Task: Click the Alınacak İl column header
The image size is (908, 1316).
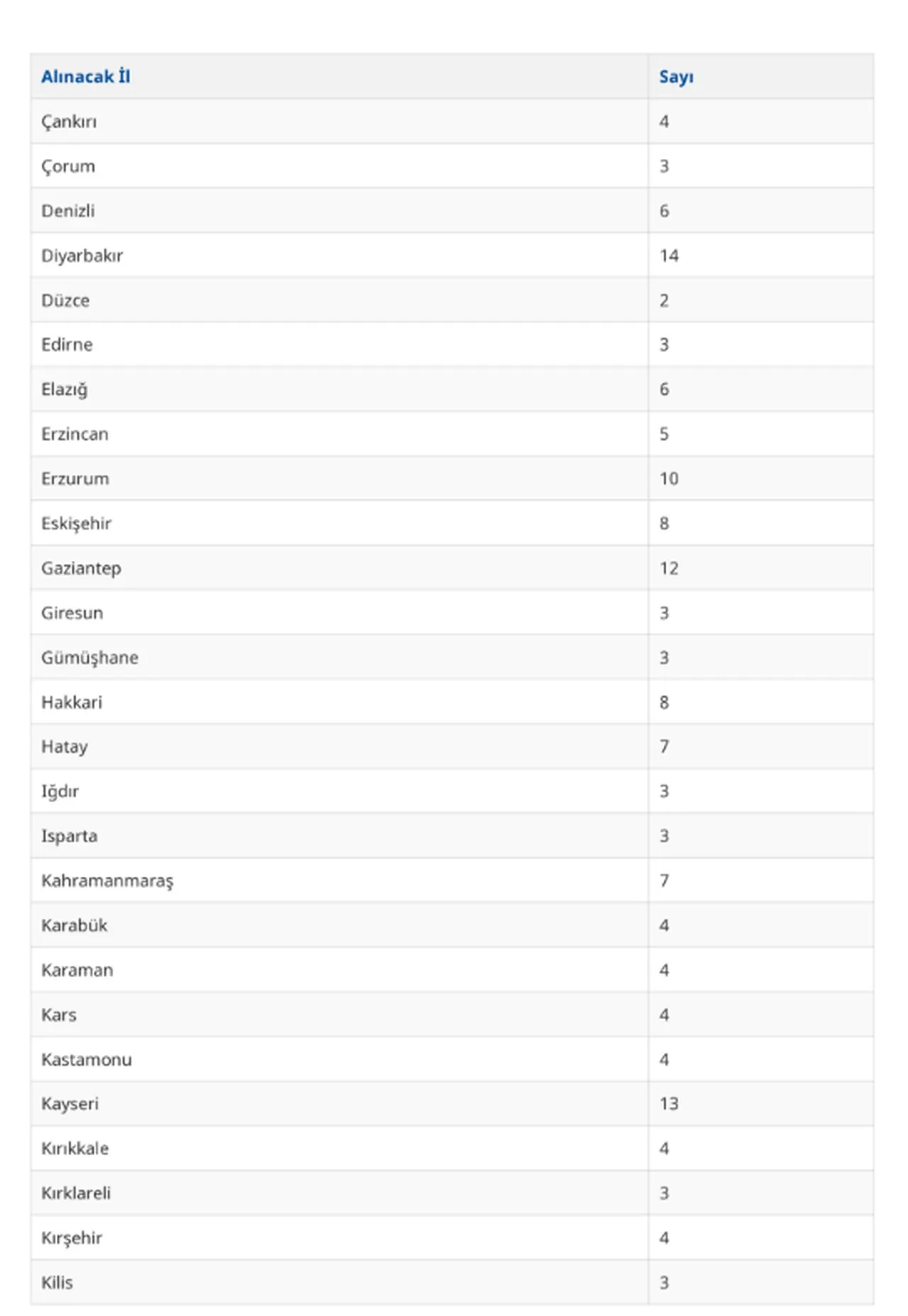Action: [x=85, y=77]
